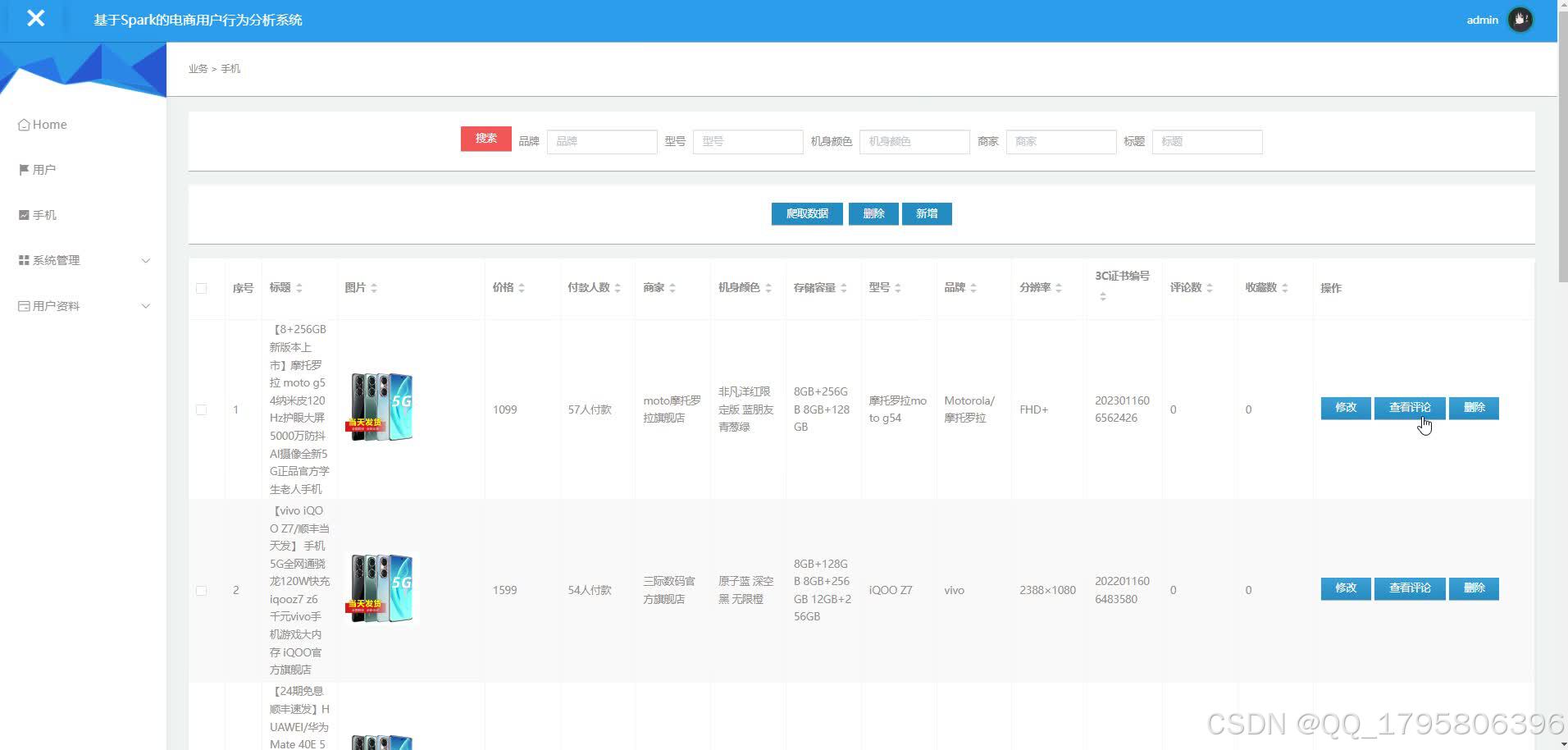Sort by 品牌 column arrows
1568x750 pixels.
(x=973, y=288)
